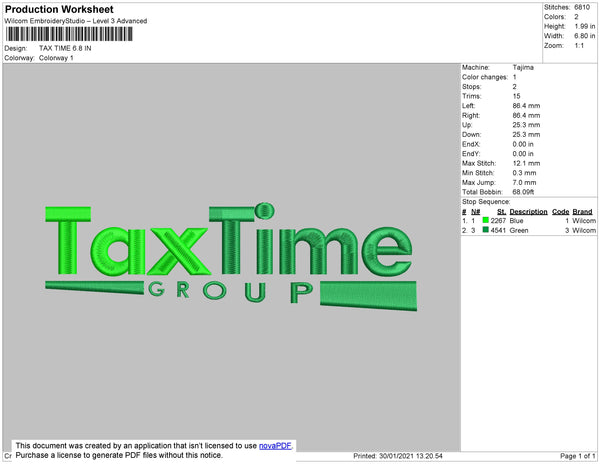
Task: Select the printed date '30/01/2021 13.20.54'
Action: pyautogui.click(x=411, y=456)
